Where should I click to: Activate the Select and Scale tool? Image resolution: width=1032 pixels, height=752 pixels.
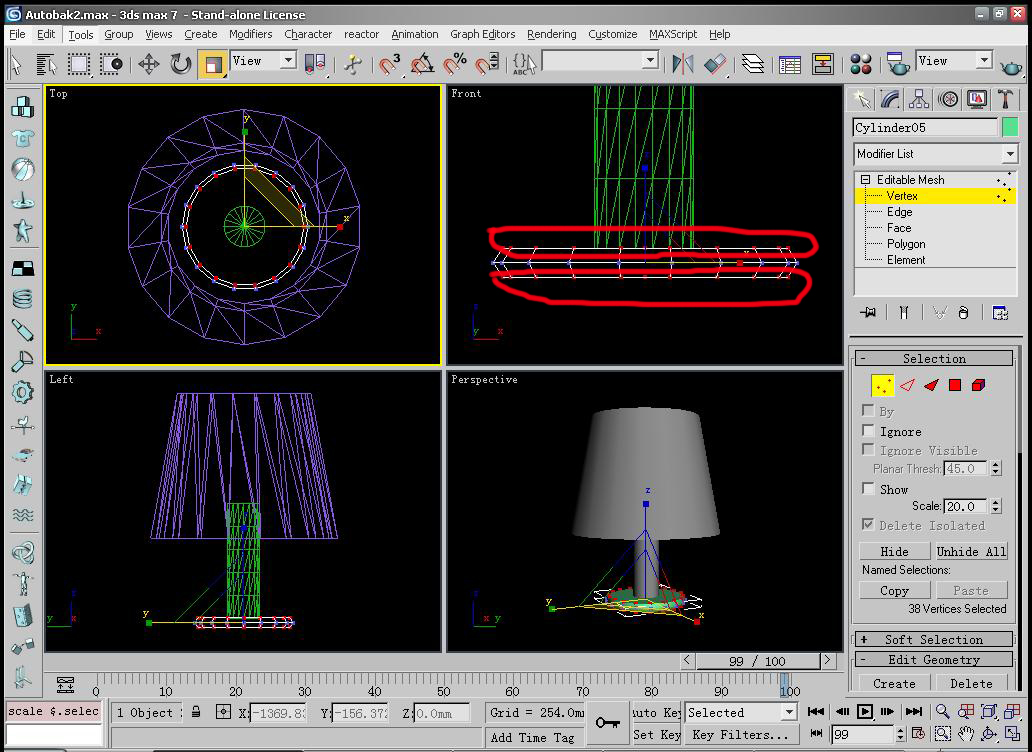[x=213, y=64]
